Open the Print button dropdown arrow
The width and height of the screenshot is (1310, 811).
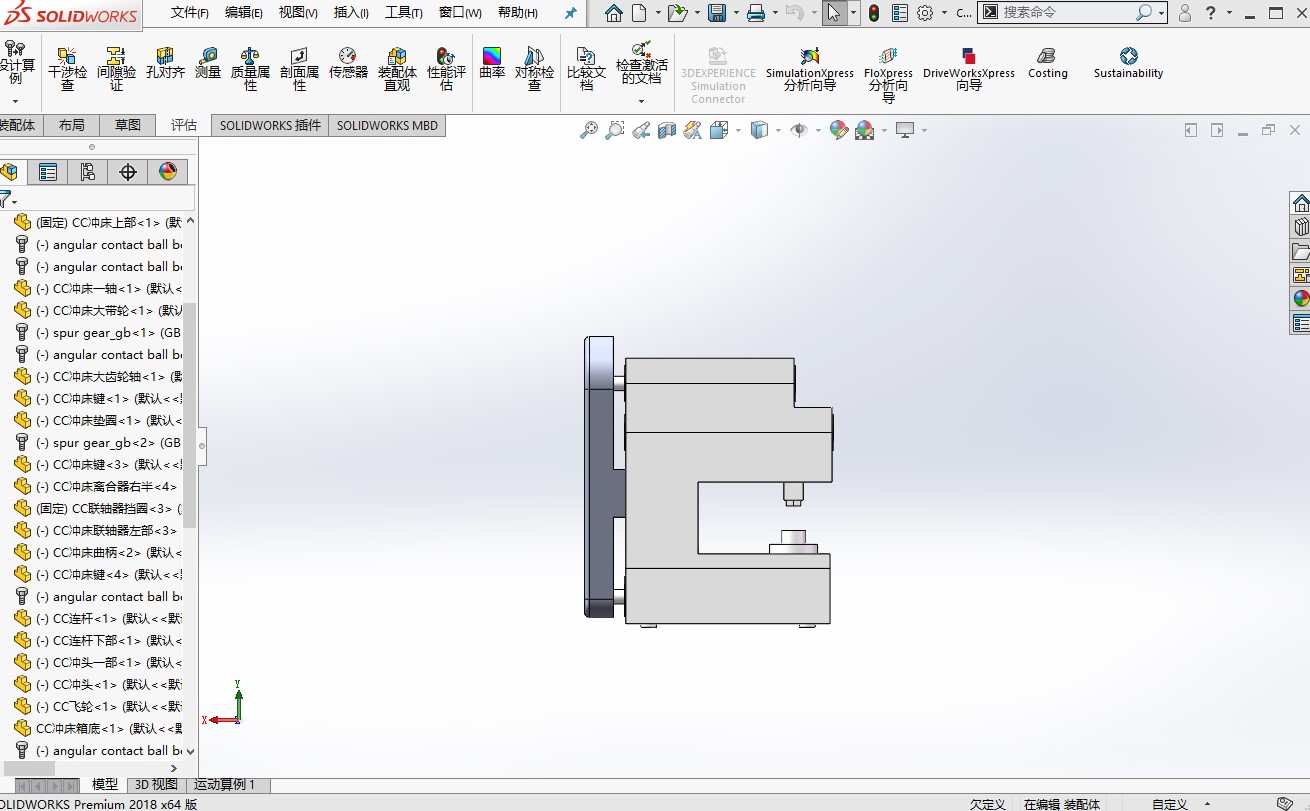click(774, 13)
